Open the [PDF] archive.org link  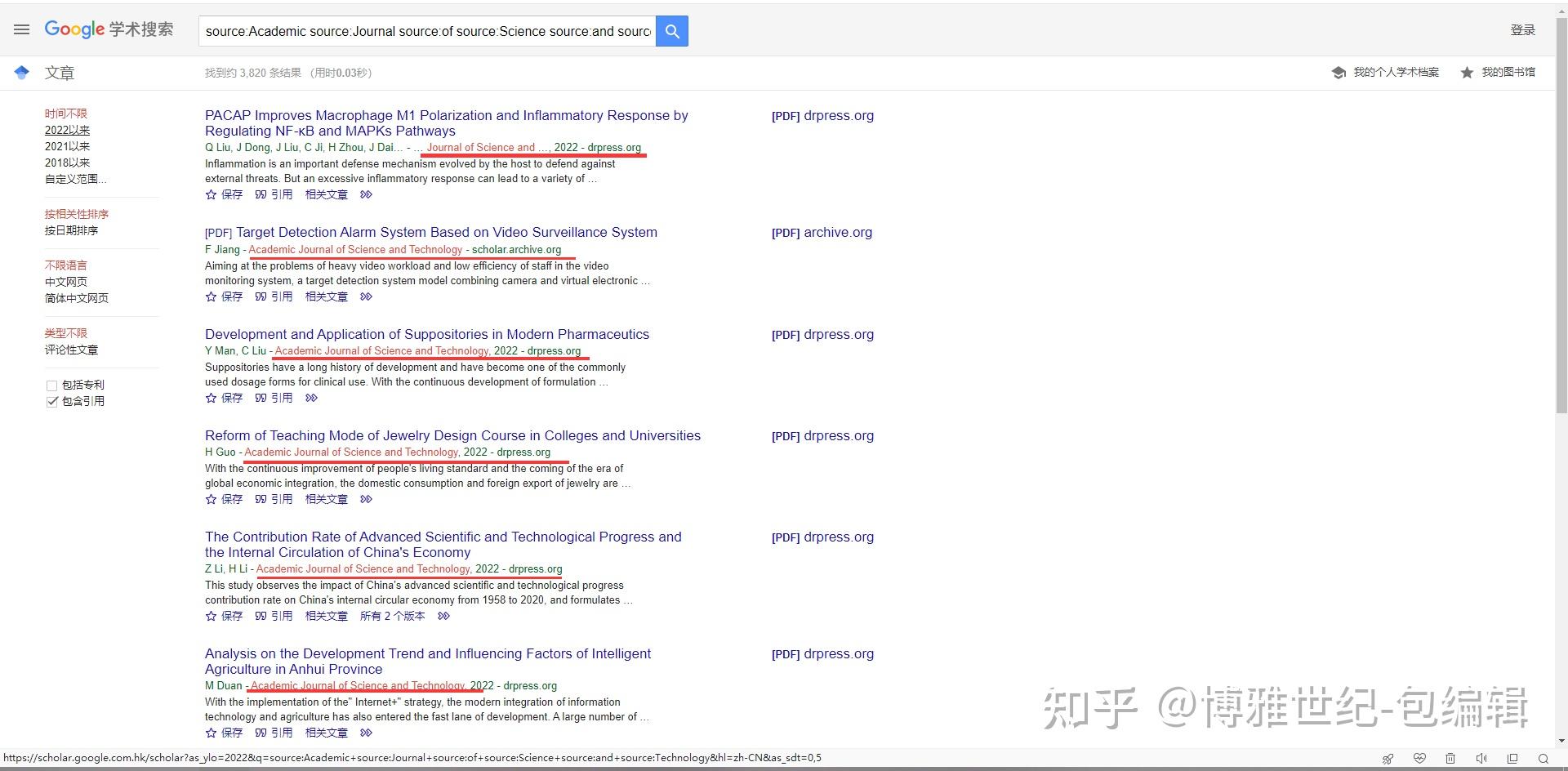tap(822, 232)
